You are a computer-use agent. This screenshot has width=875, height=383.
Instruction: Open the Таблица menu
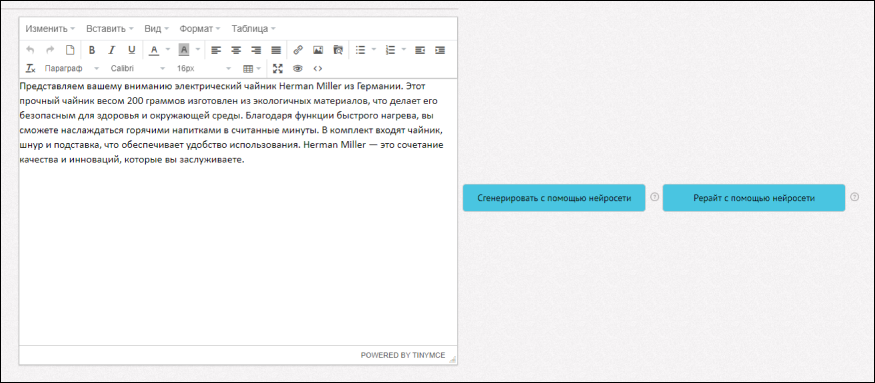pos(253,28)
